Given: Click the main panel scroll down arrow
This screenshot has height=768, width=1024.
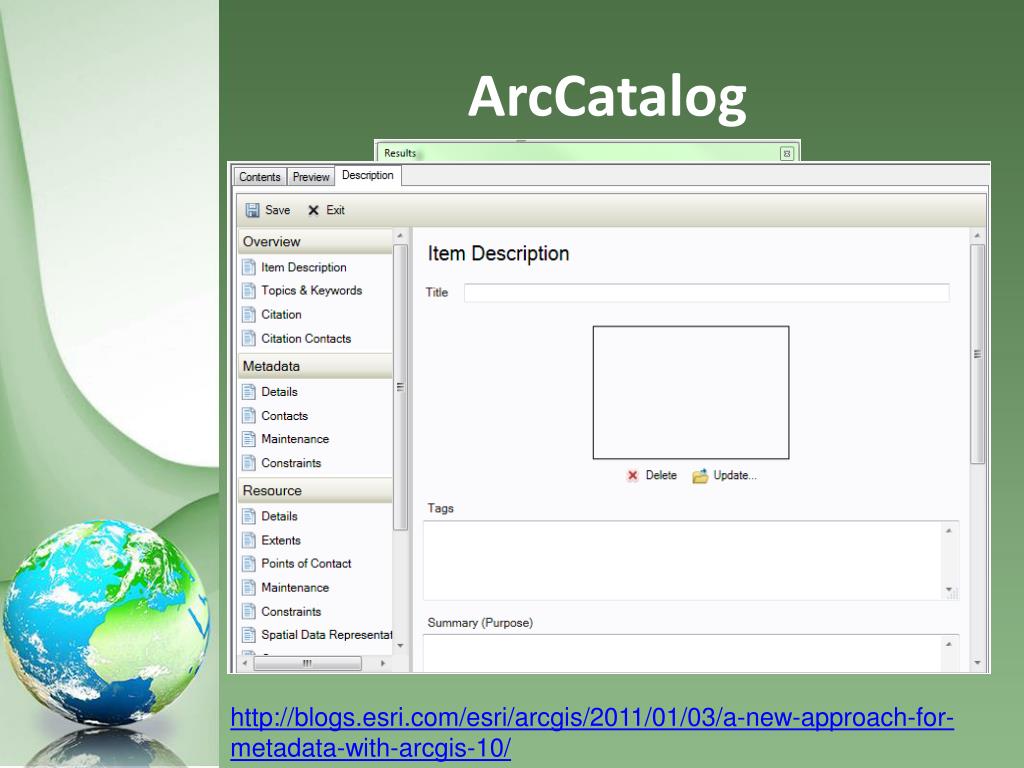Looking at the screenshot, I should (977, 662).
